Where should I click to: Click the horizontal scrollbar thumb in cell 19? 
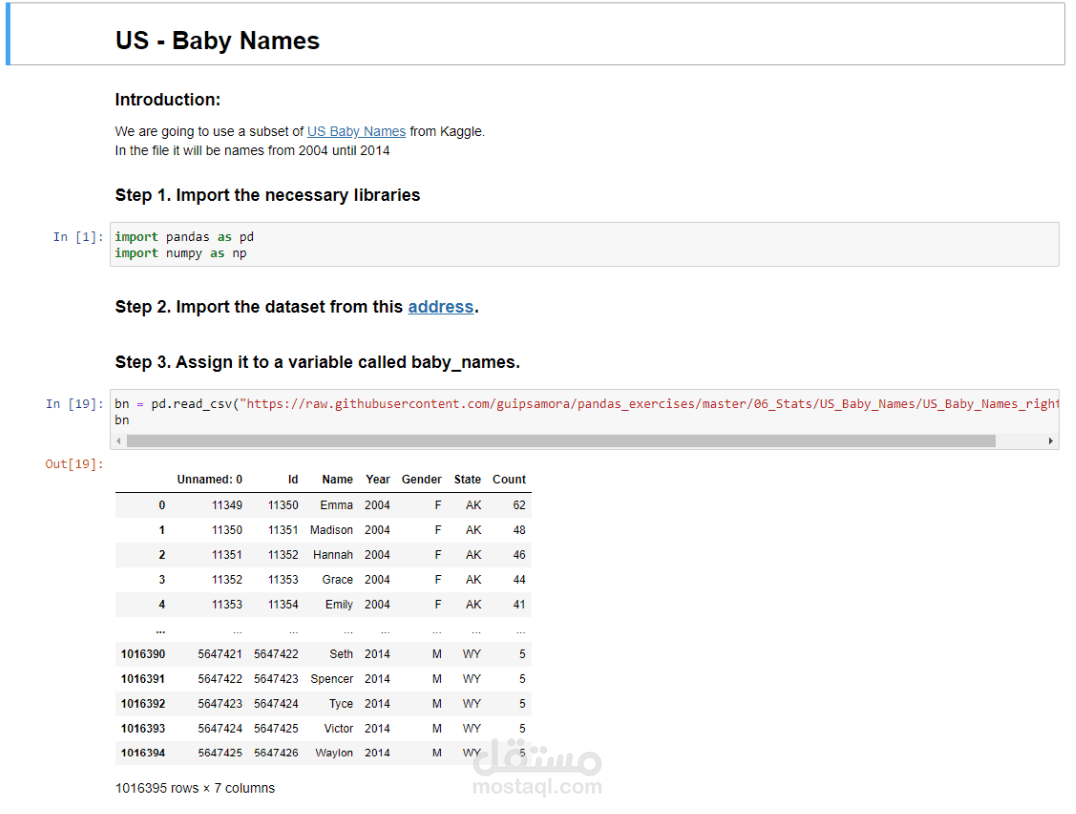561,441
